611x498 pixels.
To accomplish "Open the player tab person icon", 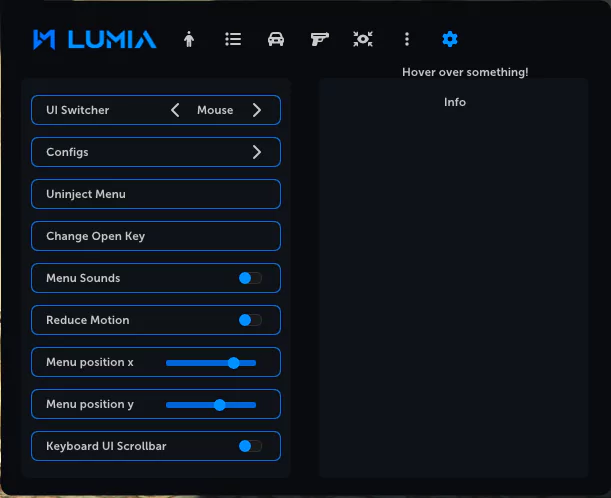I will point(189,39).
